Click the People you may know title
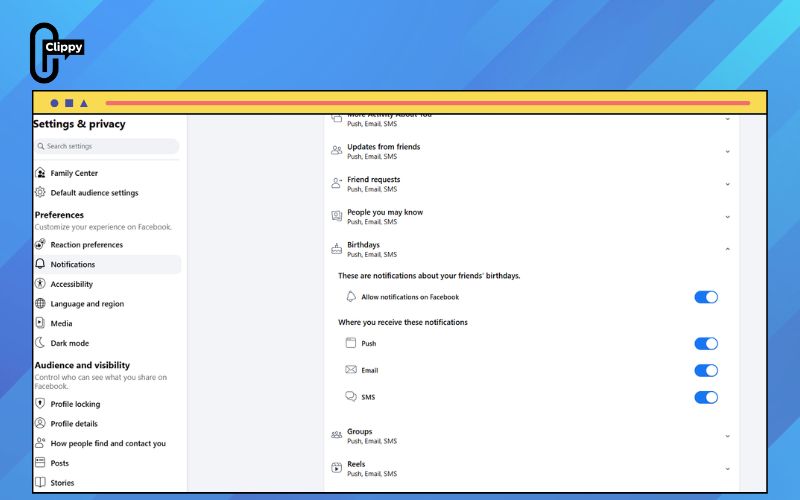Screen dimensions: 800x500 [x=385, y=212]
